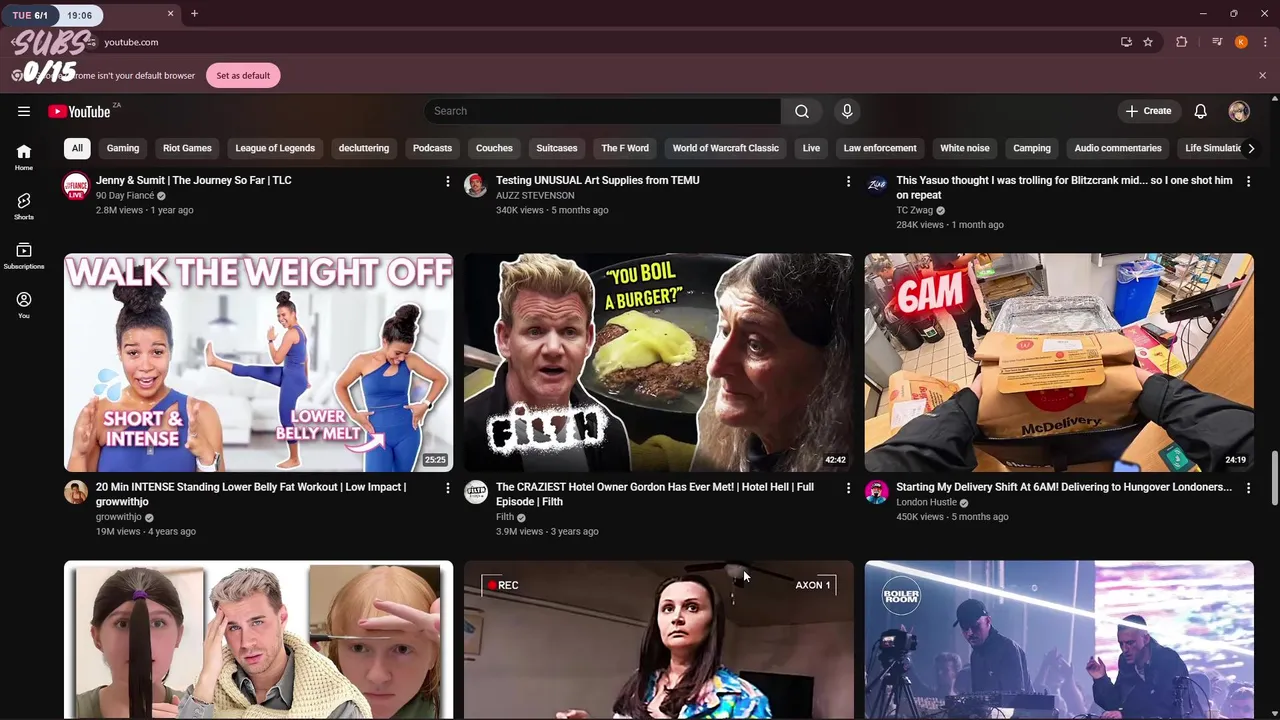Select the decluttering chip
The image size is (1280, 720).
click(364, 148)
